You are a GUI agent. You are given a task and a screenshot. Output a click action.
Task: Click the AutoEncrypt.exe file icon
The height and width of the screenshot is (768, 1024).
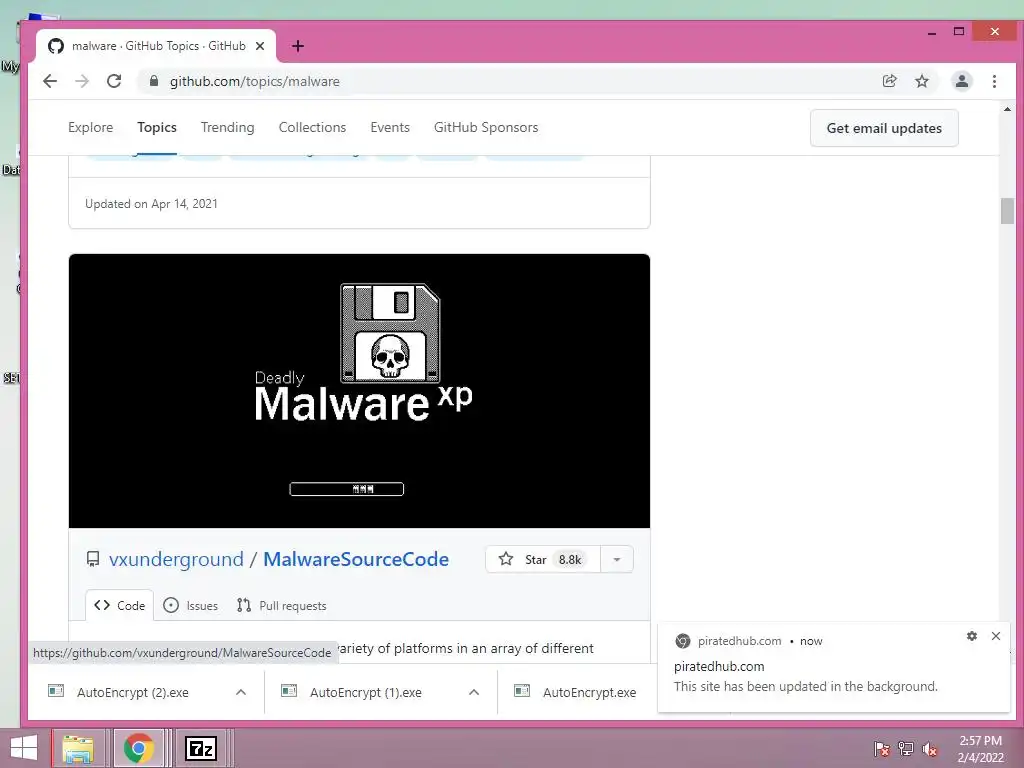click(x=522, y=691)
